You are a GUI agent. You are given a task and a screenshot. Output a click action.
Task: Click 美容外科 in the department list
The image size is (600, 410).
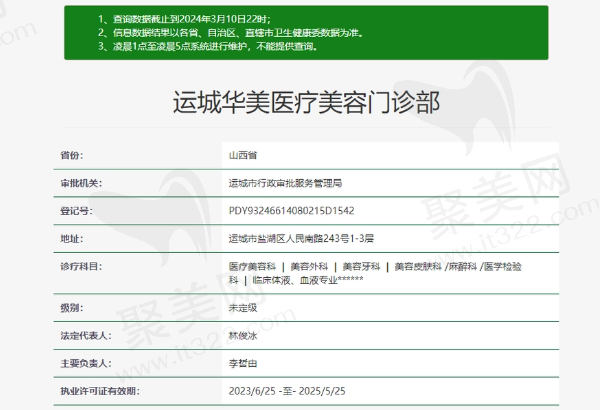[x=309, y=266]
